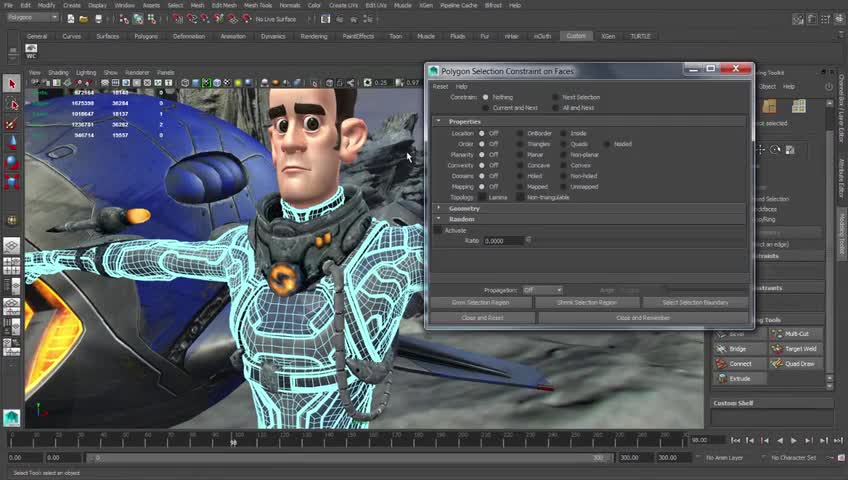Select the 'Next Selection' constrain option
848x480 pixels.
(553, 98)
